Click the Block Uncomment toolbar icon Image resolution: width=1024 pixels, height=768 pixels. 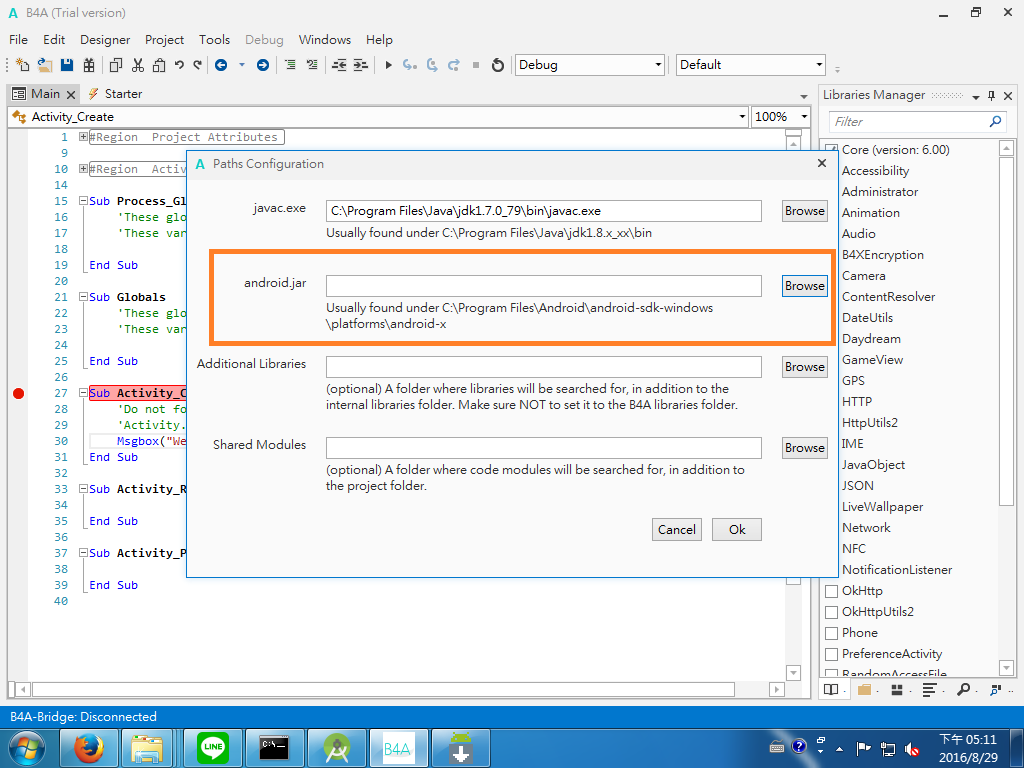[312, 65]
